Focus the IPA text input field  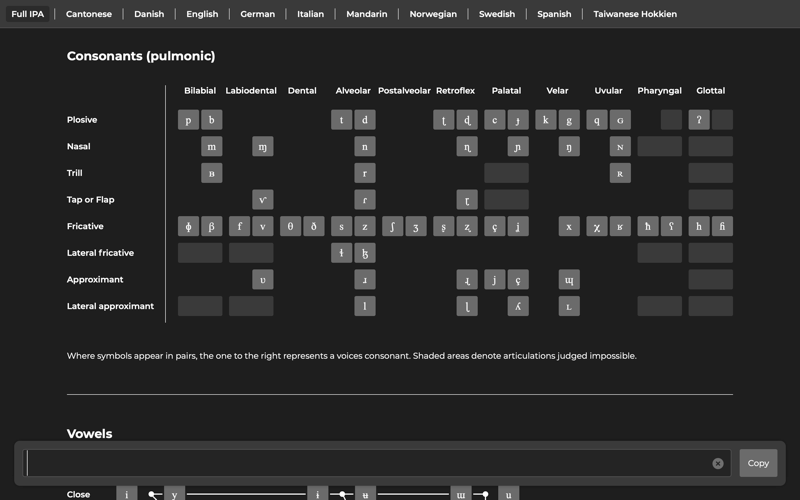click(x=377, y=463)
